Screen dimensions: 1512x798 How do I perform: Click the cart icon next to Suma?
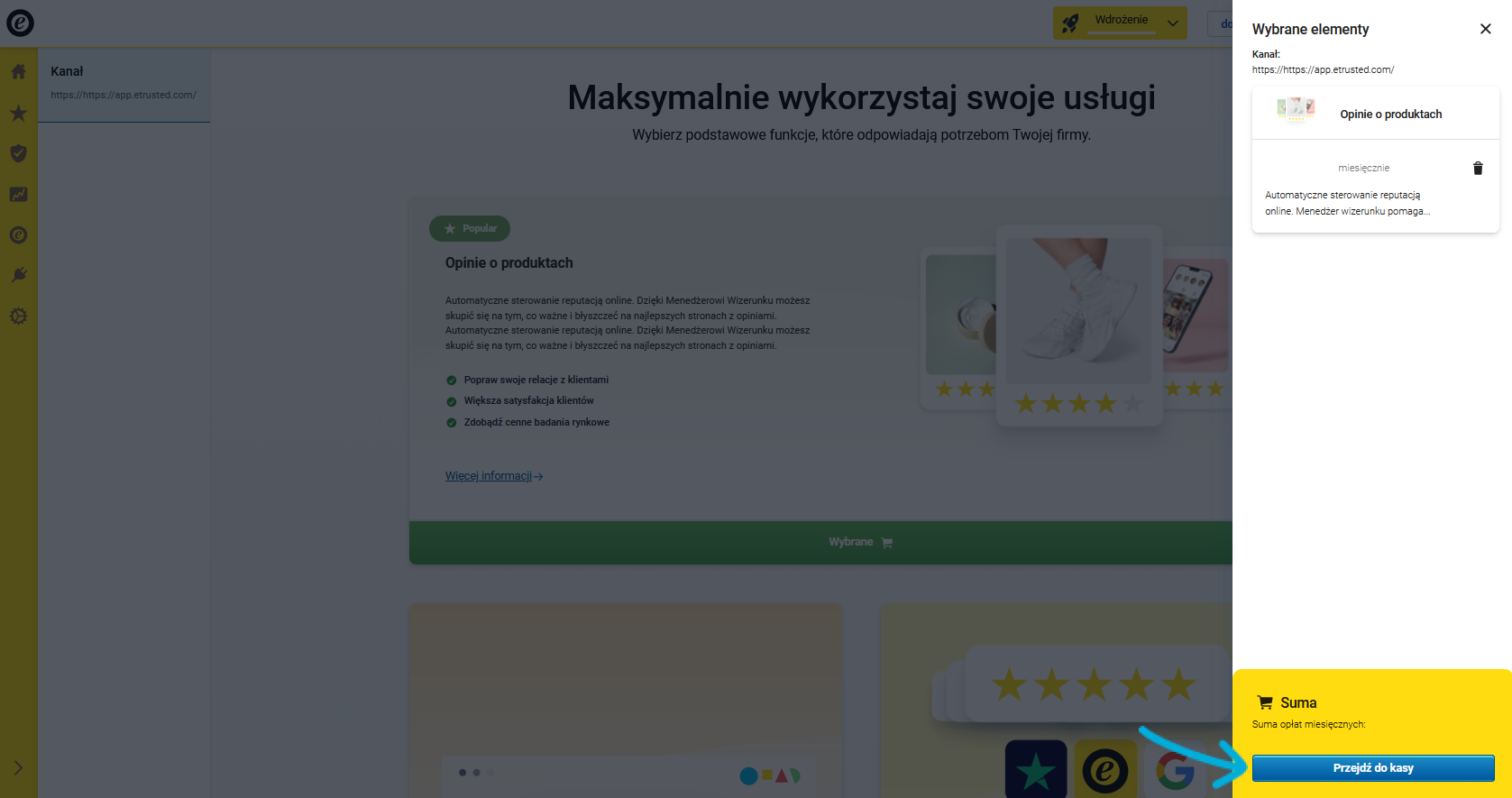(x=1265, y=702)
